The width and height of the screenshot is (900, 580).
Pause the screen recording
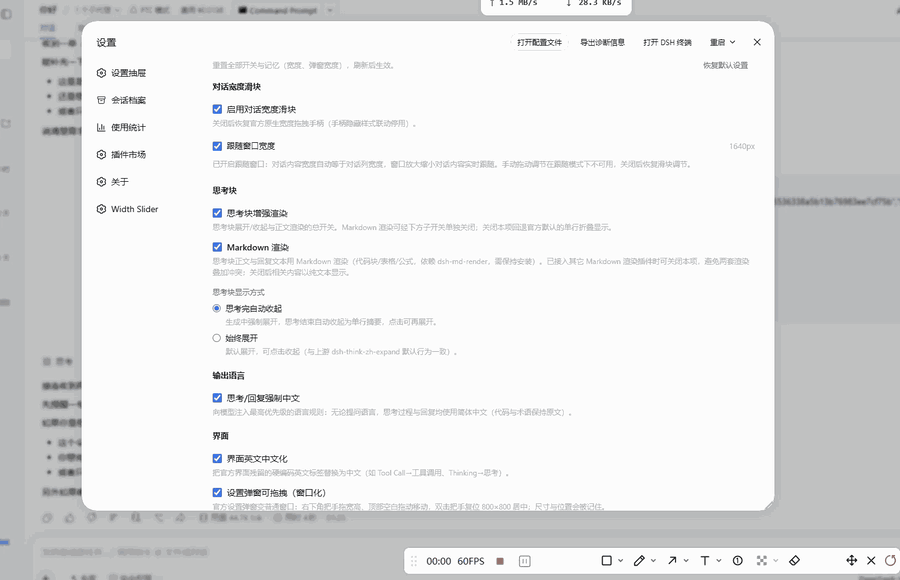[525, 561]
